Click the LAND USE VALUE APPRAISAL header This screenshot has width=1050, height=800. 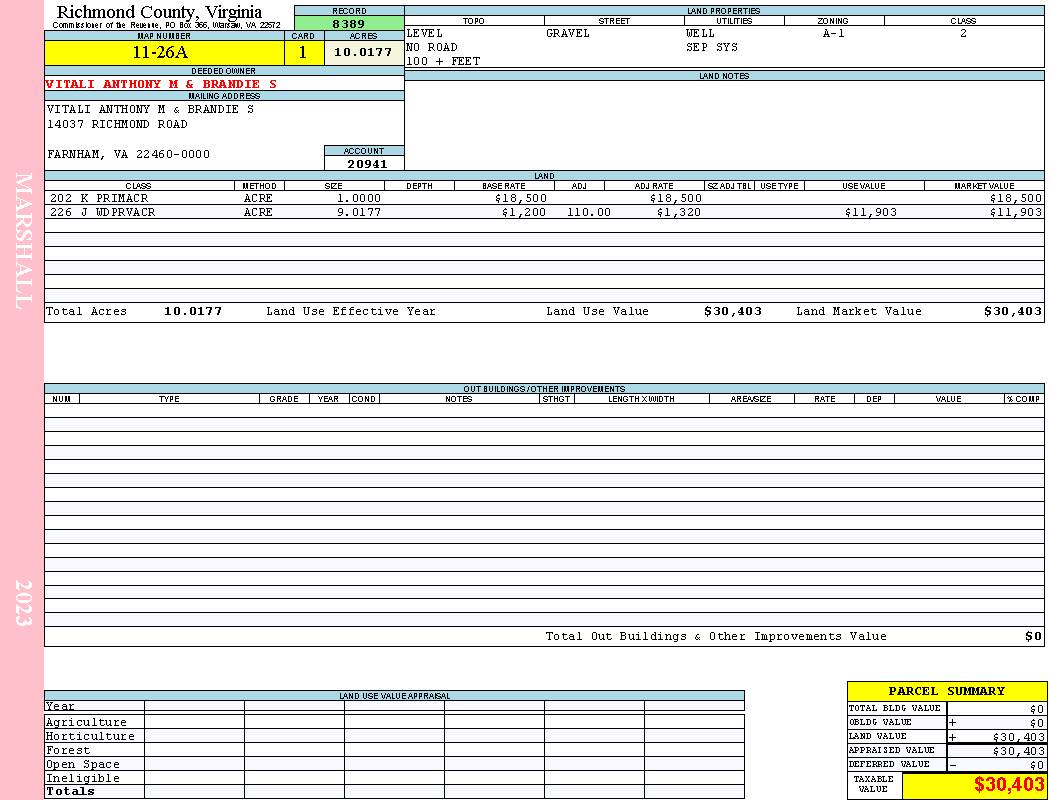click(394, 696)
